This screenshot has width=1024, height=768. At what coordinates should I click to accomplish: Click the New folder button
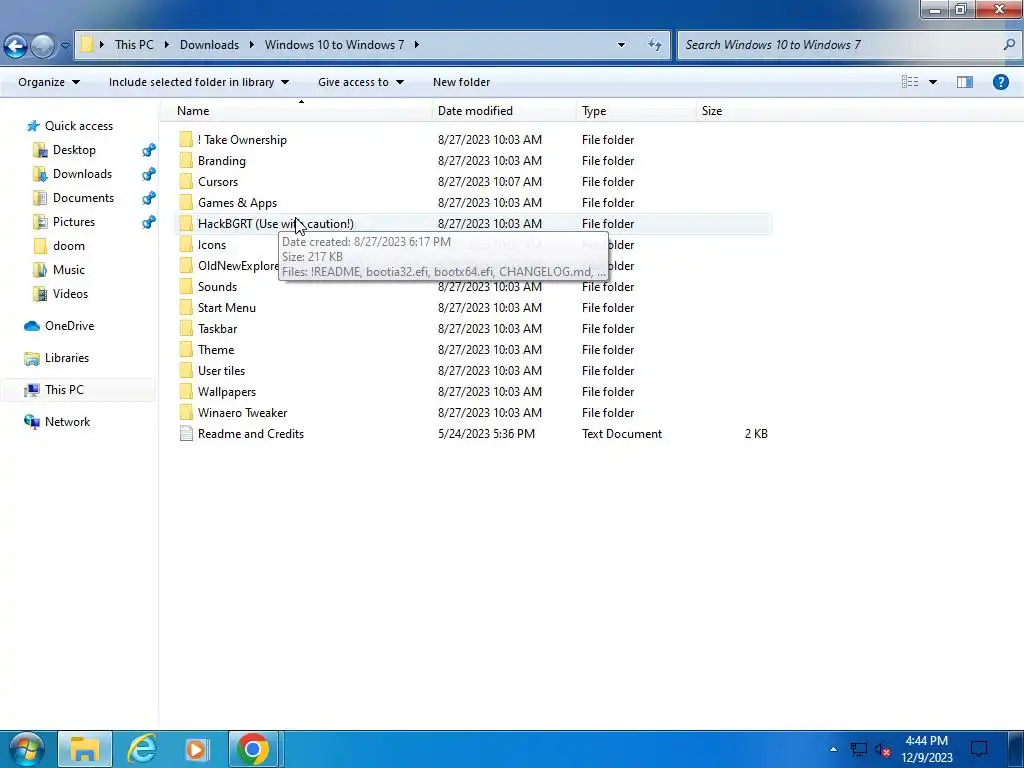(461, 82)
